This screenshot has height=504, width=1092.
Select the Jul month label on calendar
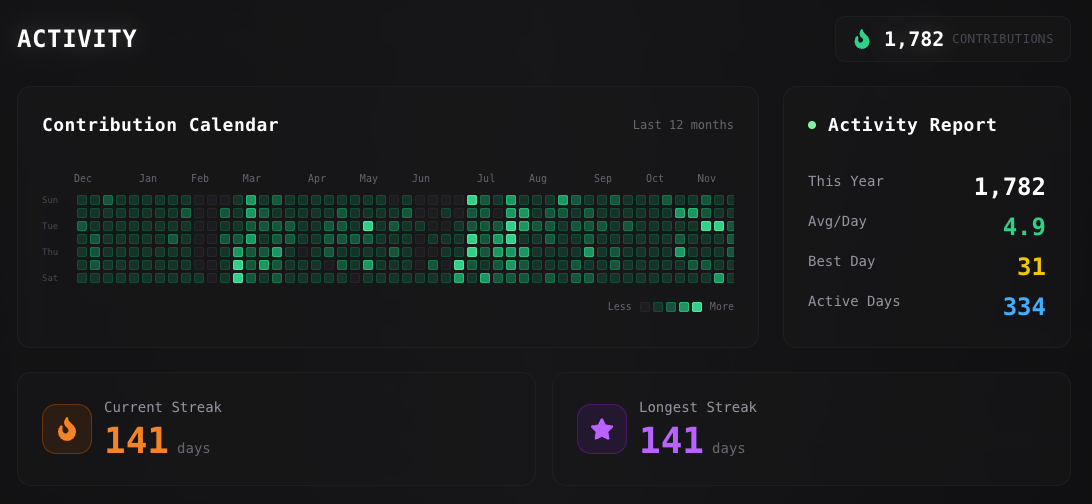486,179
